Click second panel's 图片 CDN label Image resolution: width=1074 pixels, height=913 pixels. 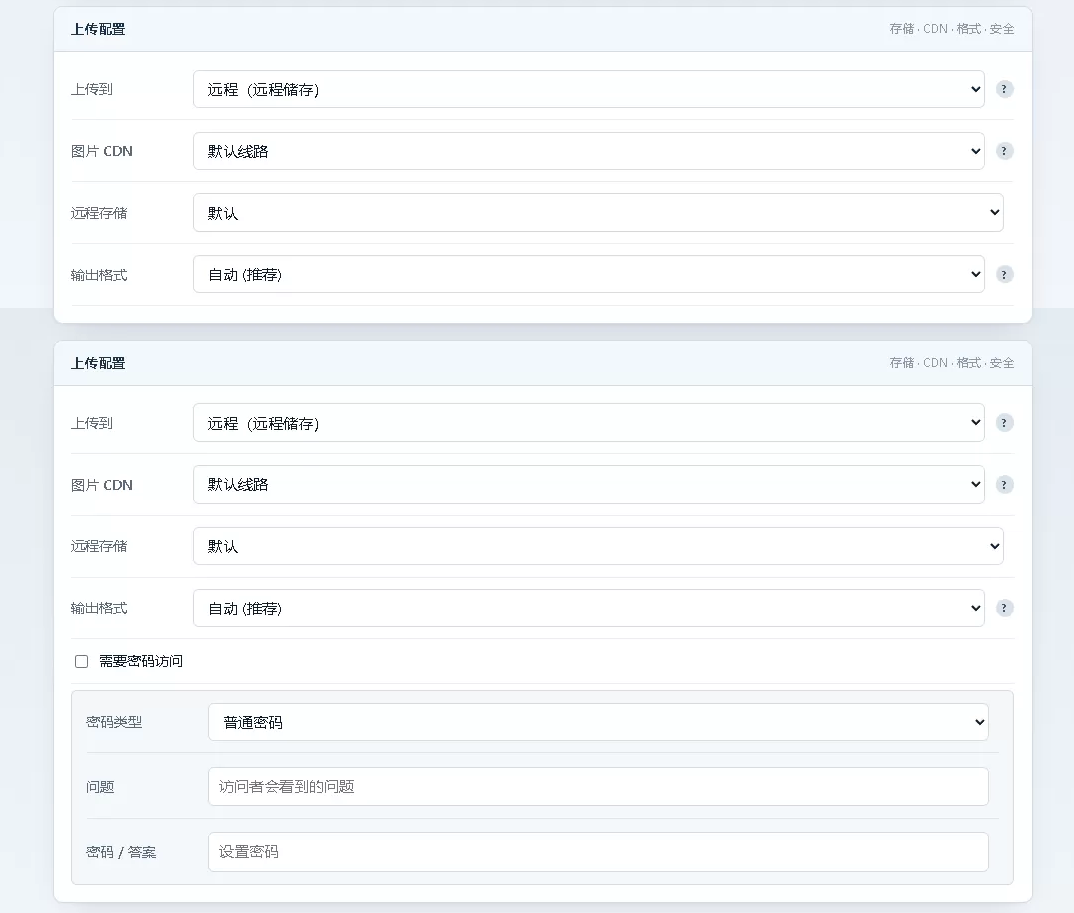[x=101, y=485]
